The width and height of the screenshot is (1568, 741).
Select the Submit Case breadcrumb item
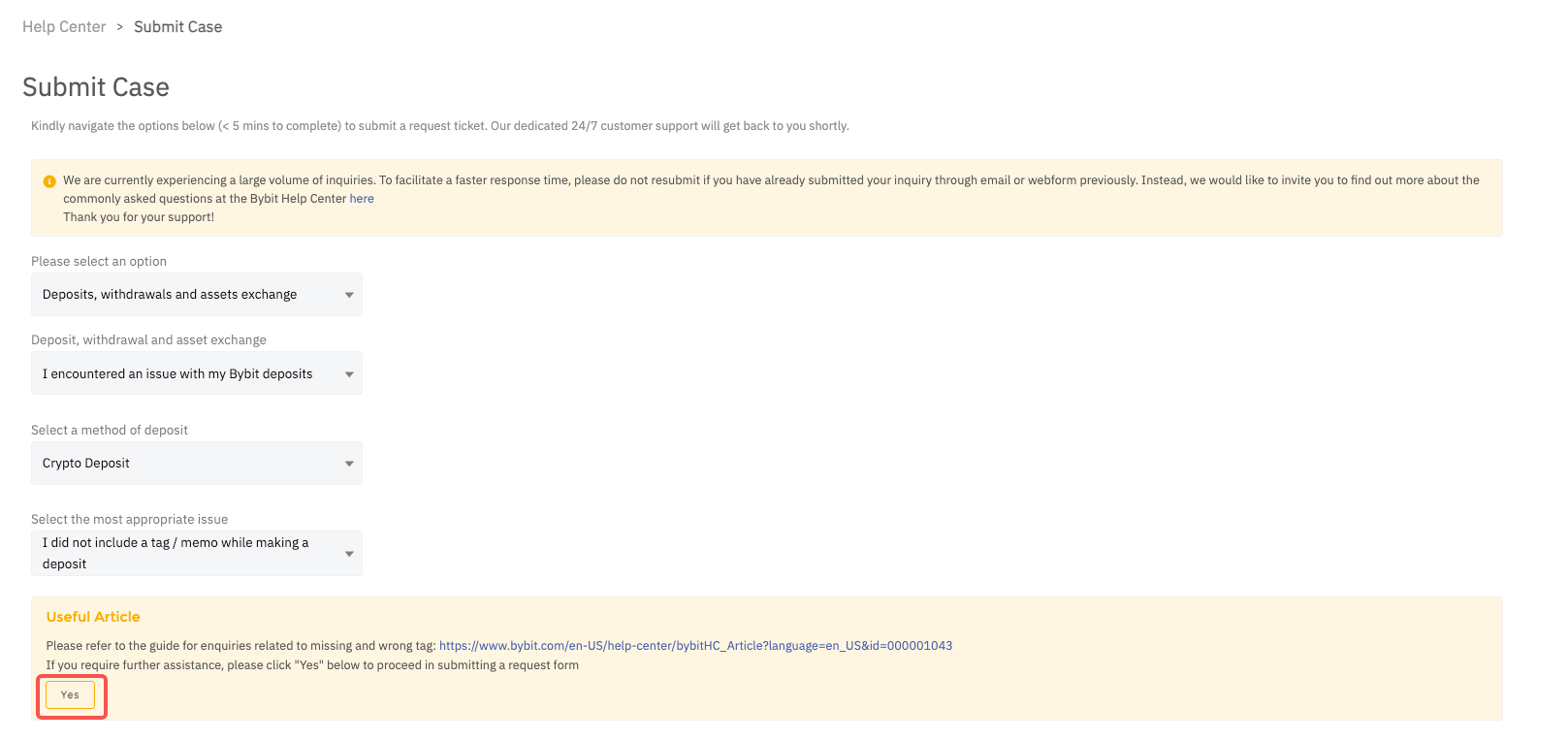[178, 27]
